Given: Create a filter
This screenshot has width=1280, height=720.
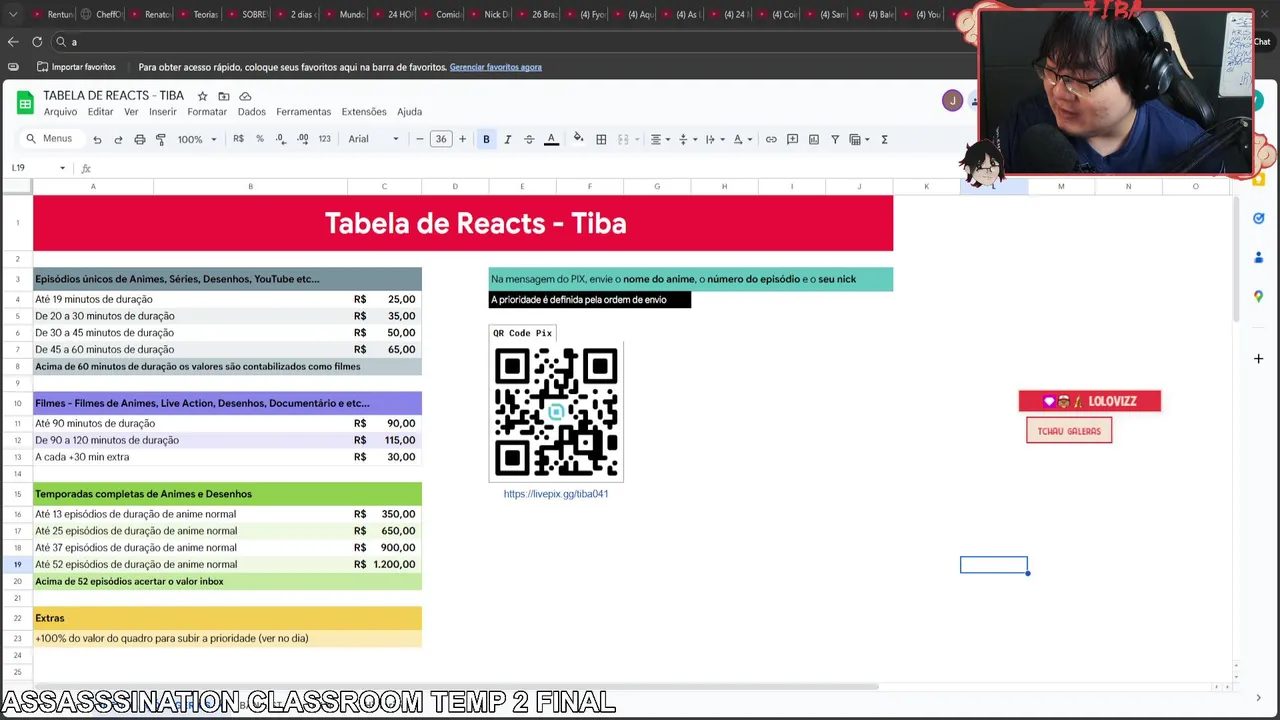Looking at the screenshot, I should pos(835,139).
